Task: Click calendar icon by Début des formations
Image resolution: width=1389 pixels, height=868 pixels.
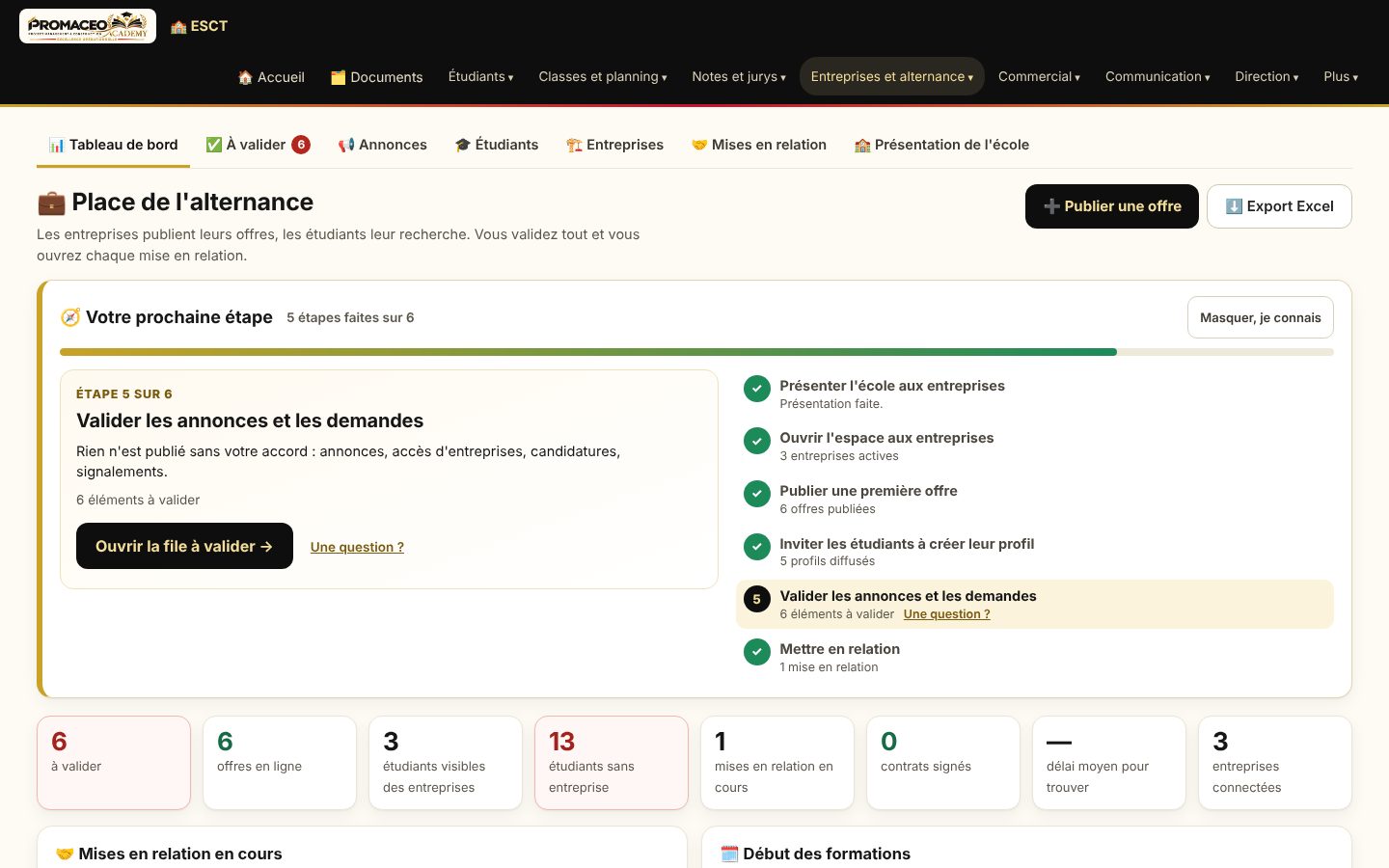Action: pyautogui.click(x=729, y=854)
